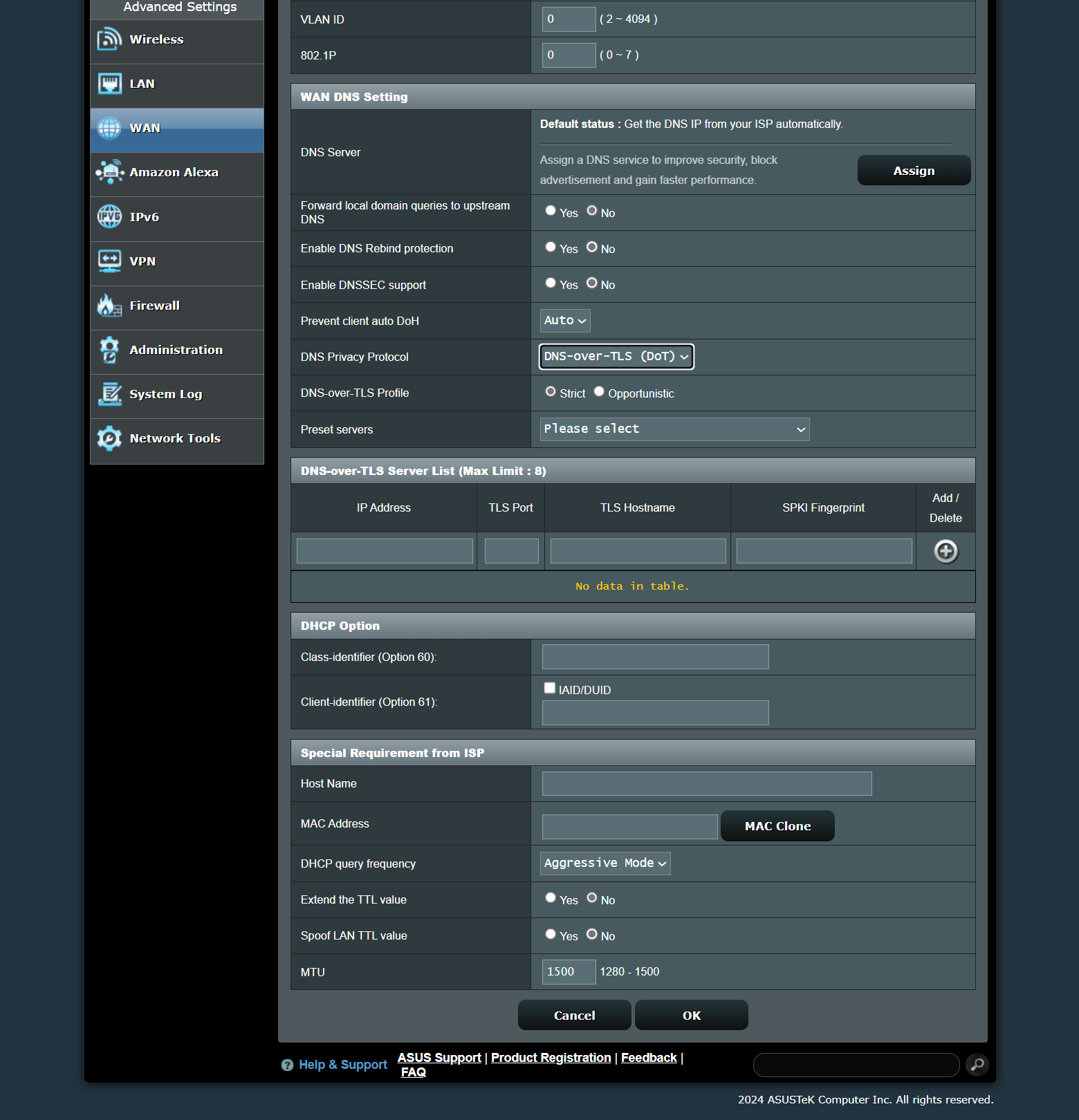
Task: Click the Firewall flame icon
Action: pos(109,305)
